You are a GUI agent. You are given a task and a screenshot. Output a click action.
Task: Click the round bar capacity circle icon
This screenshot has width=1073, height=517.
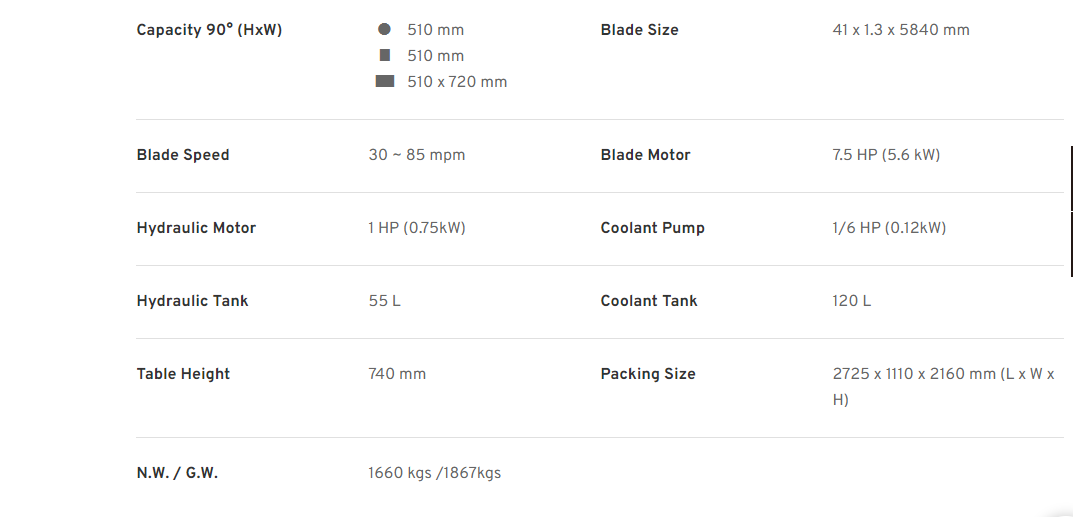point(385,29)
